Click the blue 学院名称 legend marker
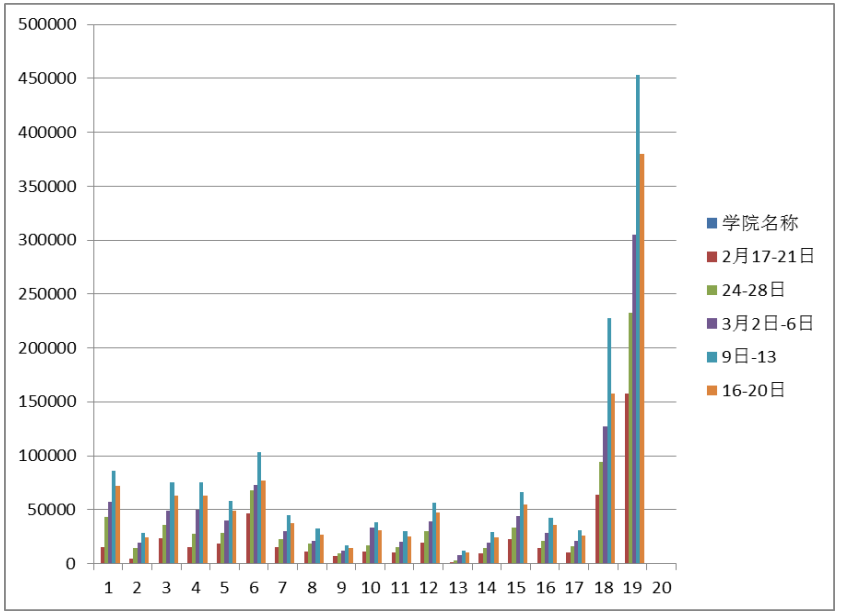 pyautogui.click(x=711, y=223)
